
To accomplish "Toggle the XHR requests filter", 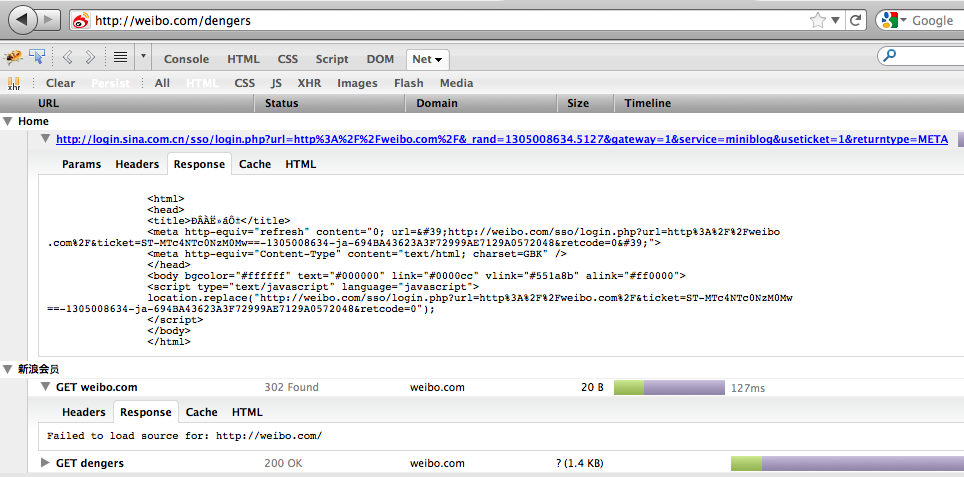I will point(309,83).
